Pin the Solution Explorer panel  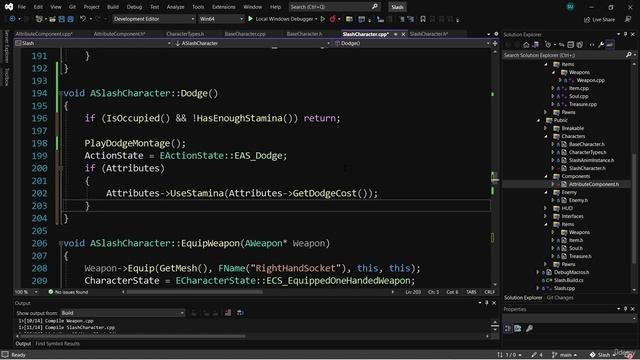coord(626,34)
